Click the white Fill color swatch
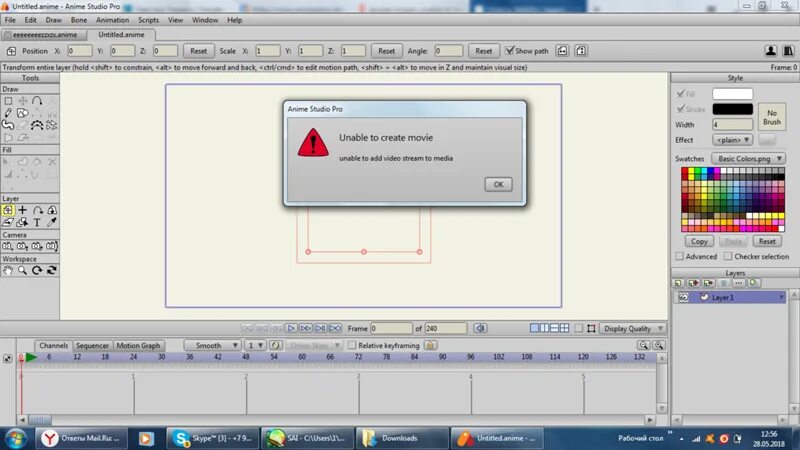The height and width of the screenshot is (450, 800). click(732, 94)
